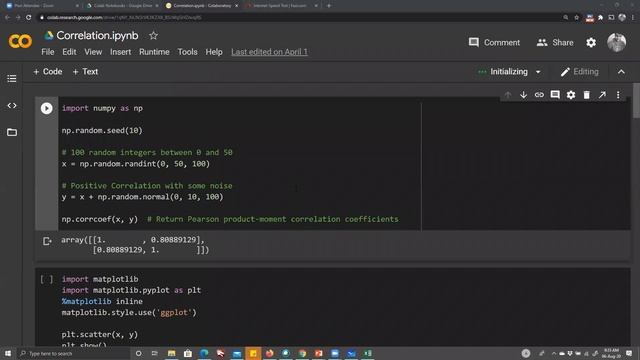The width and height of the screenshot is (640, 360).
Task: Open the code snippets sidebar panel
Action: point(12,106)
